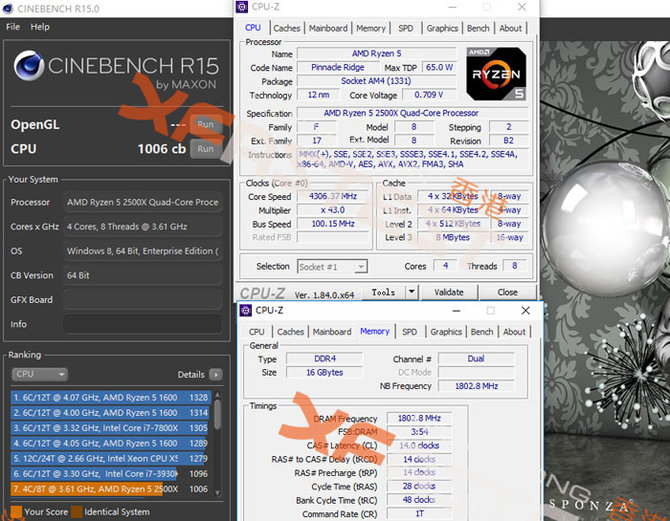The image size is (670, 521).
Task: Switch to Bench tab in upper CPU-Z
Action: pos(478,28)
